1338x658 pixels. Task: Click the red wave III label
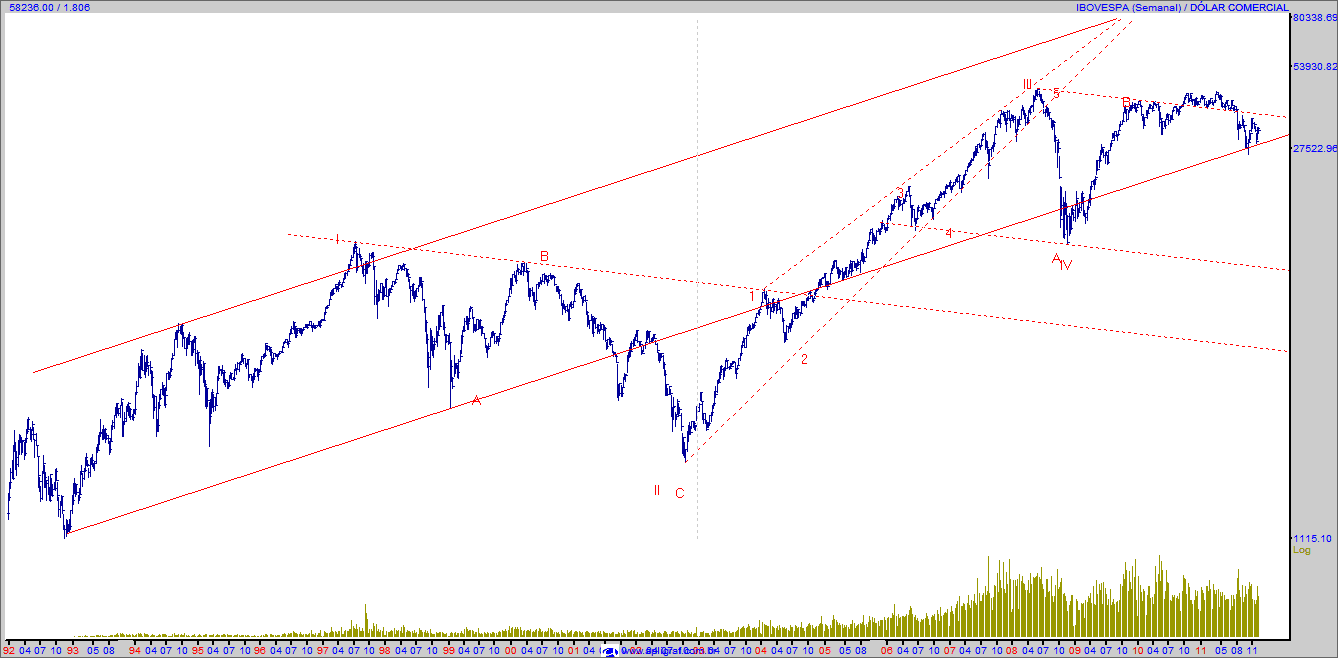pos(1027,83)
